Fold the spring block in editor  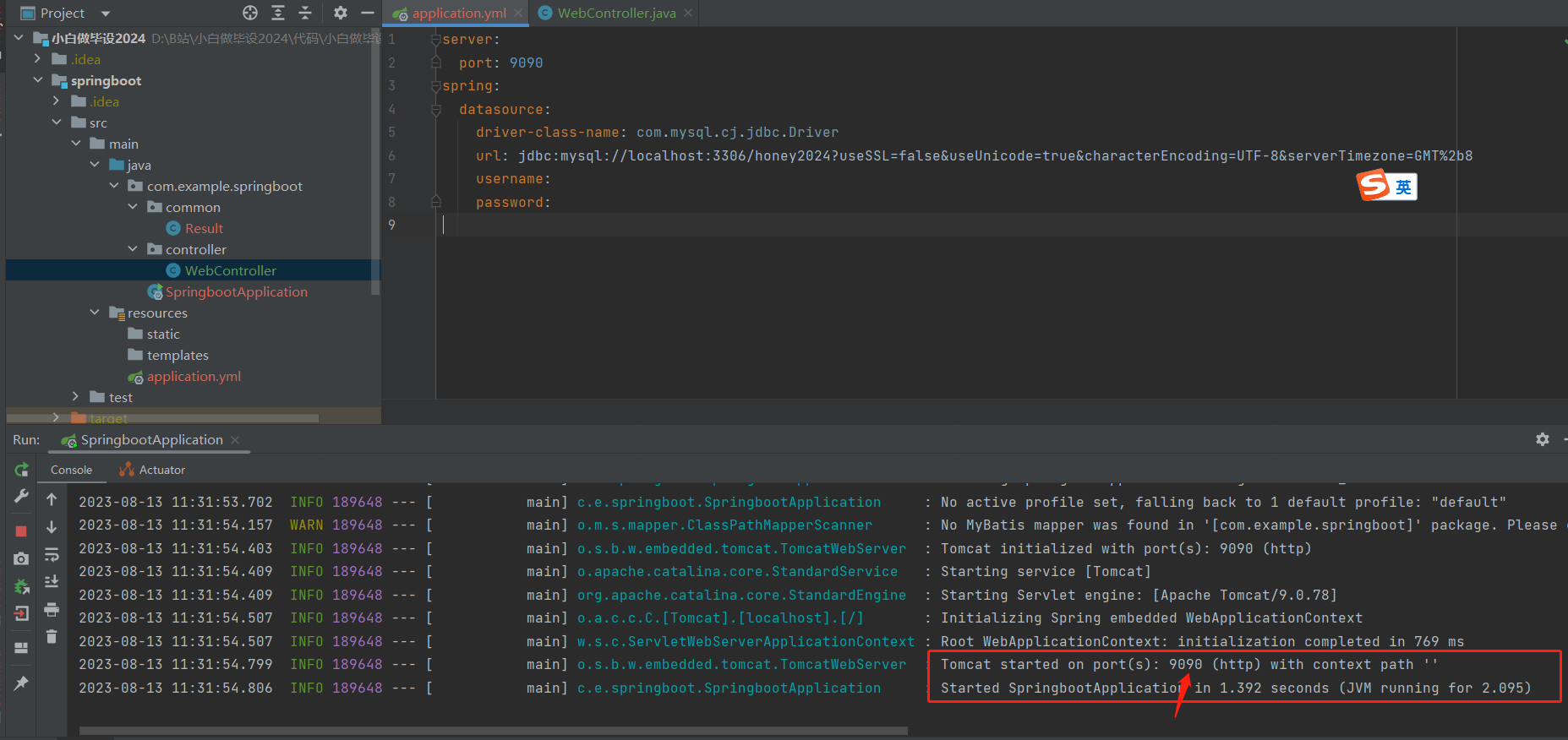click(435, 86)
